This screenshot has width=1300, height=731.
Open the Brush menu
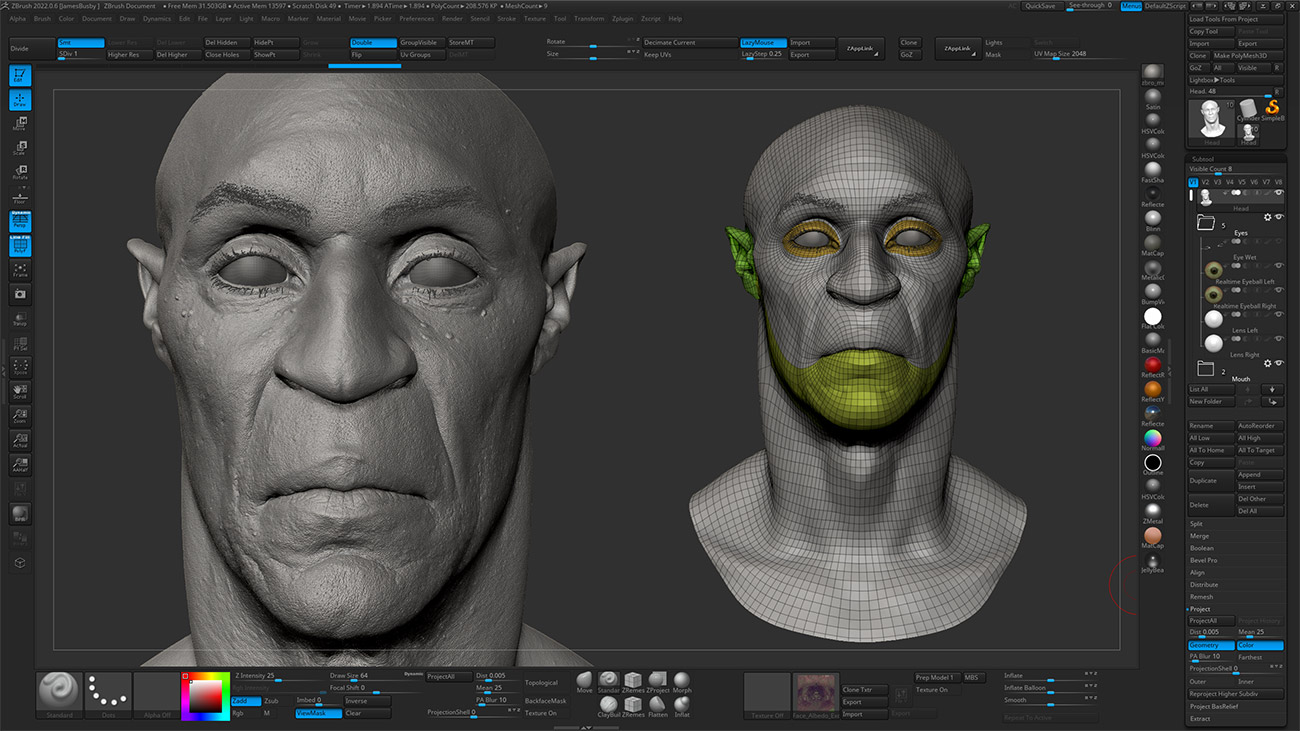click(x=42, y=19)
